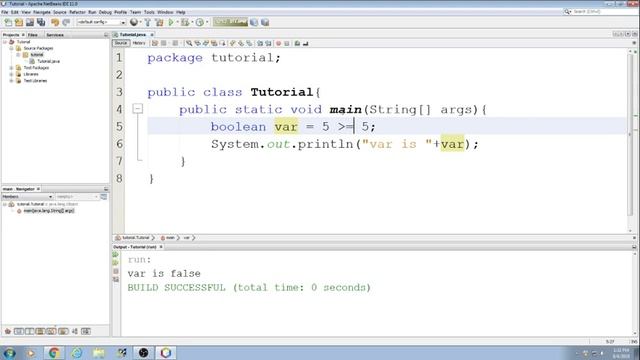Click Clean and Build Project icon
The width and height of the screenshot is (640, 360).
pos(159,22)
